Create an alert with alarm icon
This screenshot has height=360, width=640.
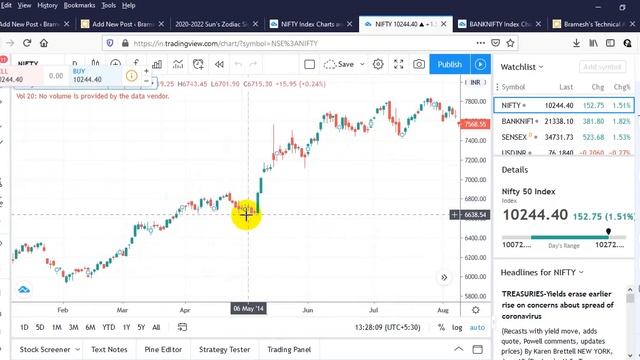[x=198, y=64]
